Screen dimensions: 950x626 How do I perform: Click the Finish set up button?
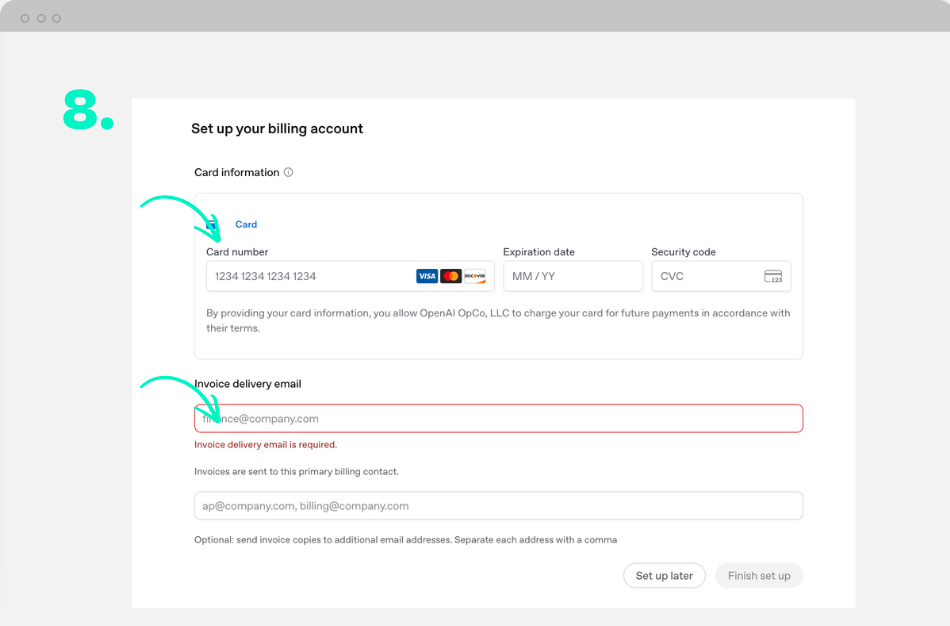759,576
